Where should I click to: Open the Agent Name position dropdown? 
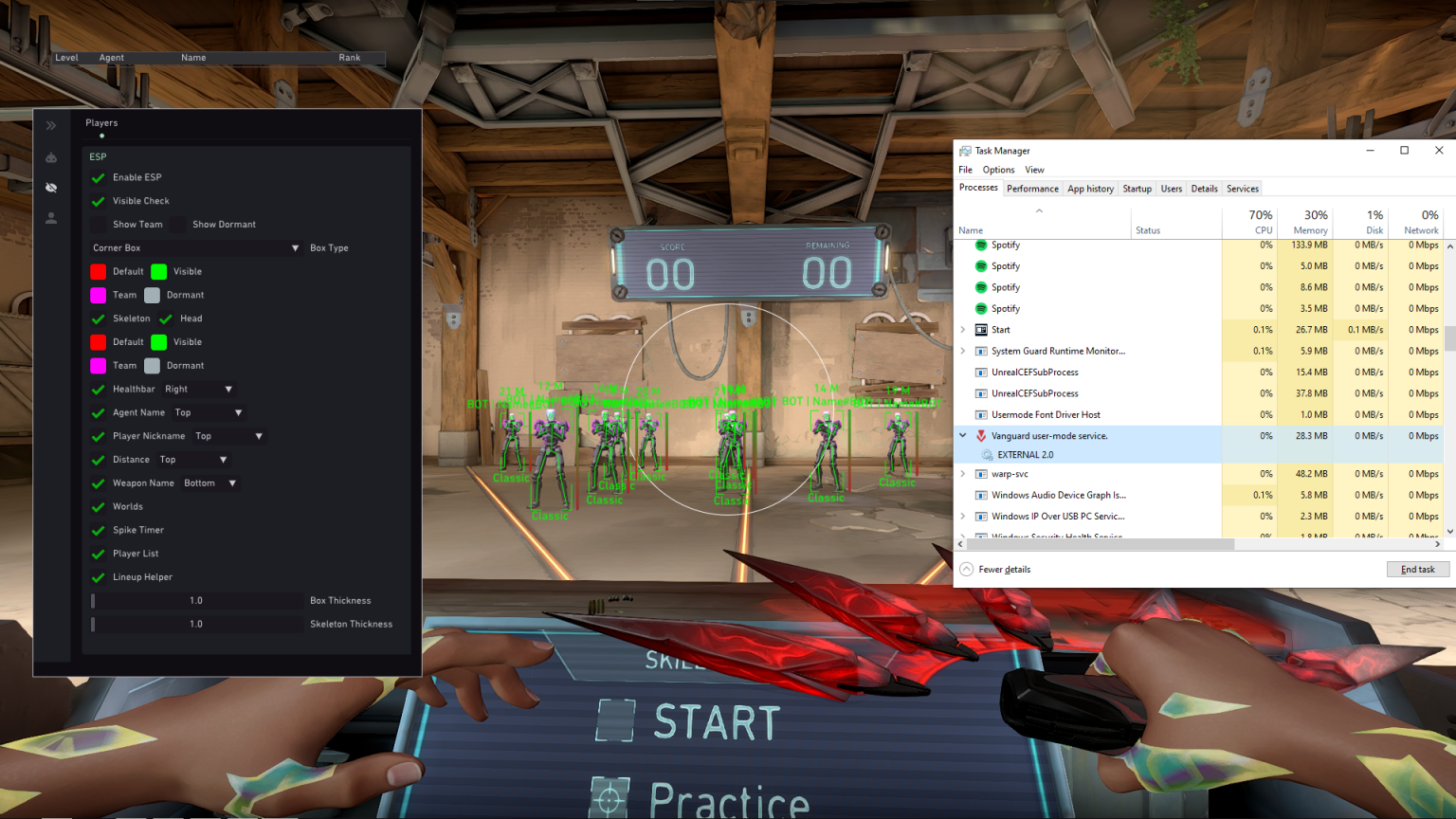(208, 413)
